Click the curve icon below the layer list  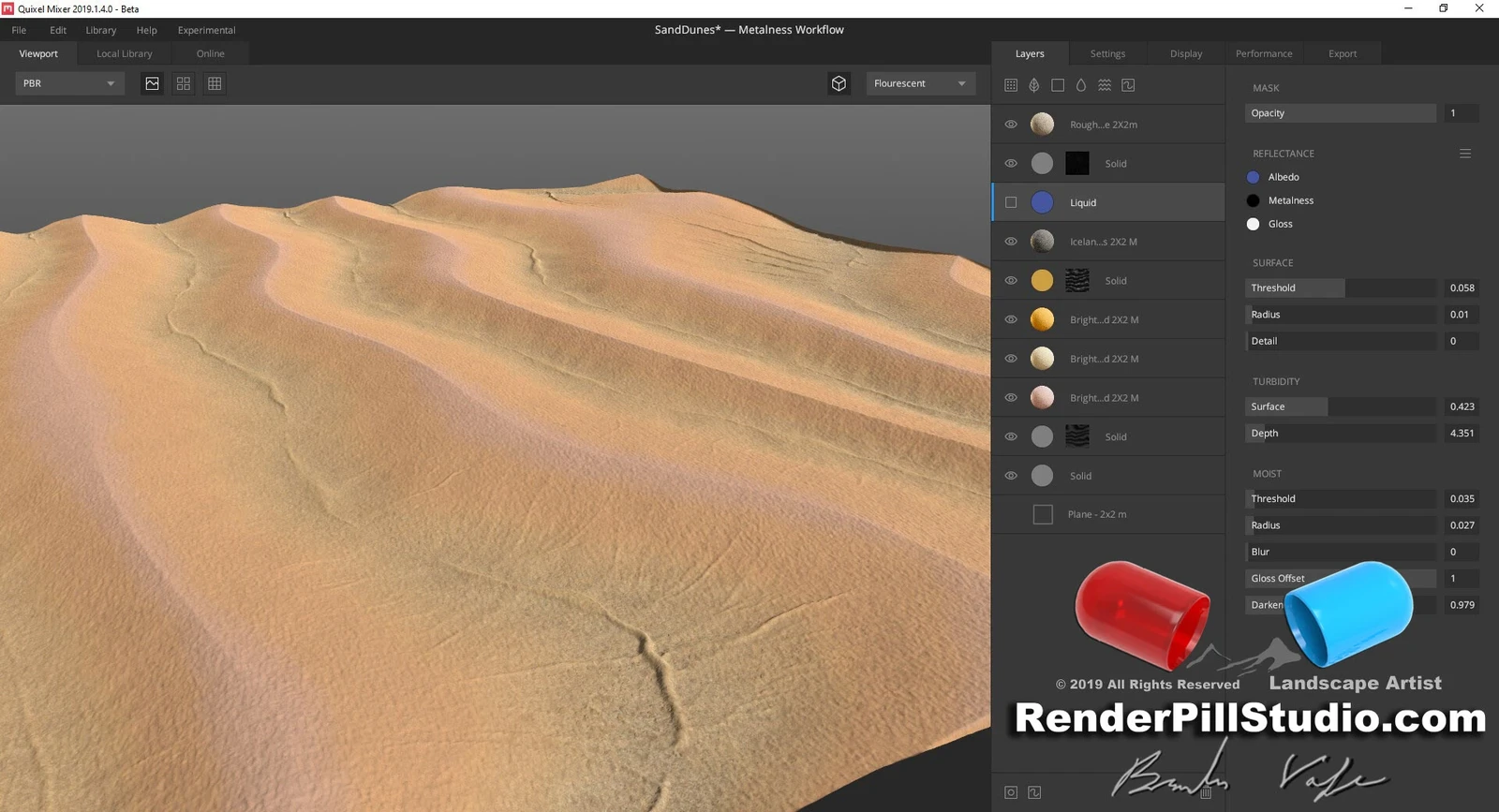coord(1034,792)
